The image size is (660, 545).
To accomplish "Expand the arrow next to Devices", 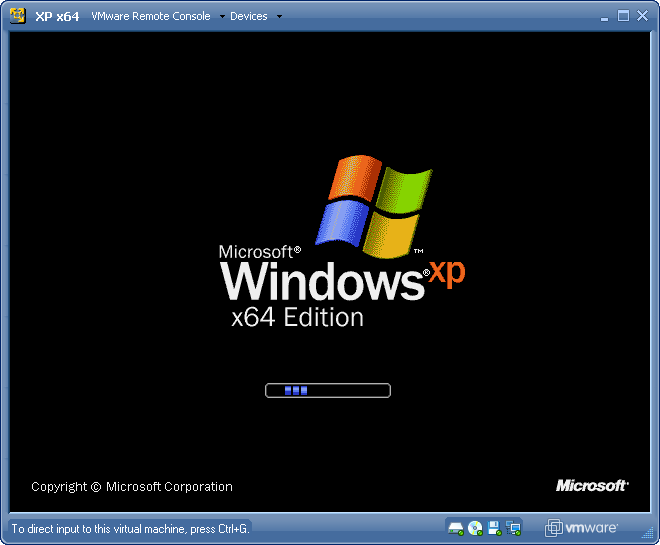I will [279, 16].
